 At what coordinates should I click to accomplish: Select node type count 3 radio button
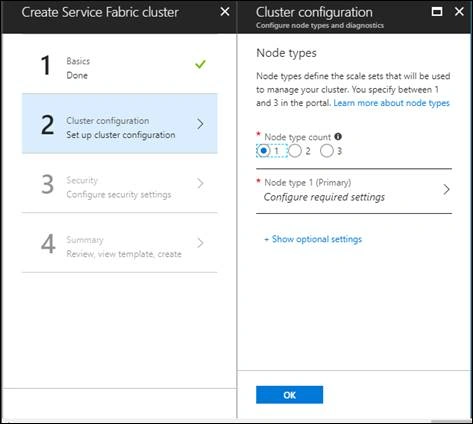[326, 151]
